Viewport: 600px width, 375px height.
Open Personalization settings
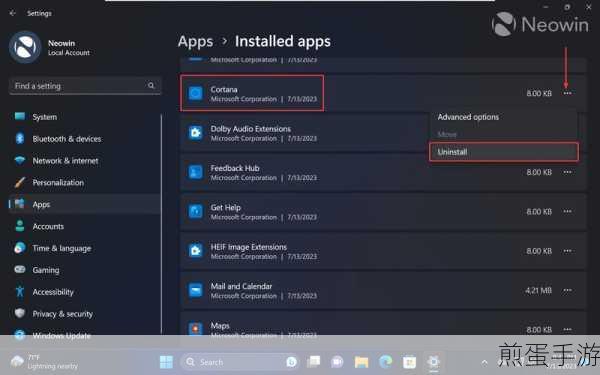(x=85, y=183)
